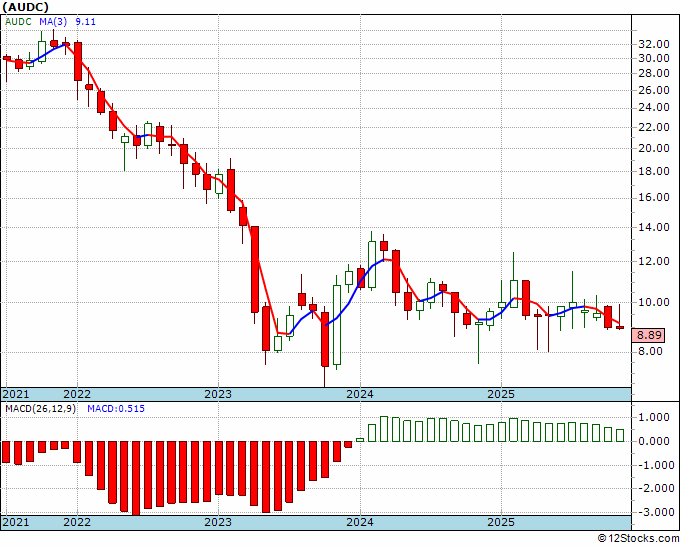
Task: Click the 30.00 price axis label
Action: tap(654, 59)
